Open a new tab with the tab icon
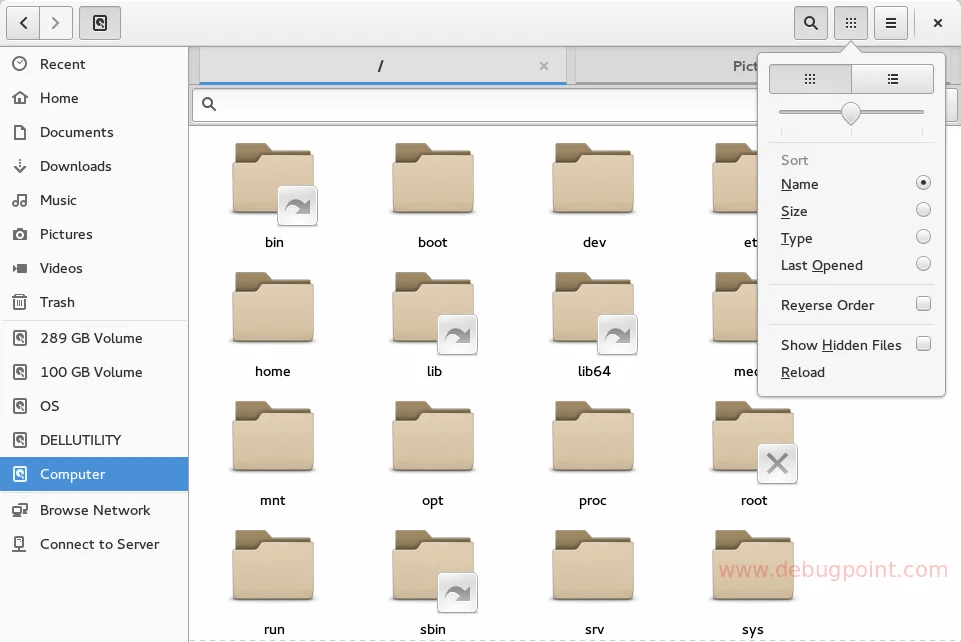Viewport: 961px width, 642px height. coord(100,23)
